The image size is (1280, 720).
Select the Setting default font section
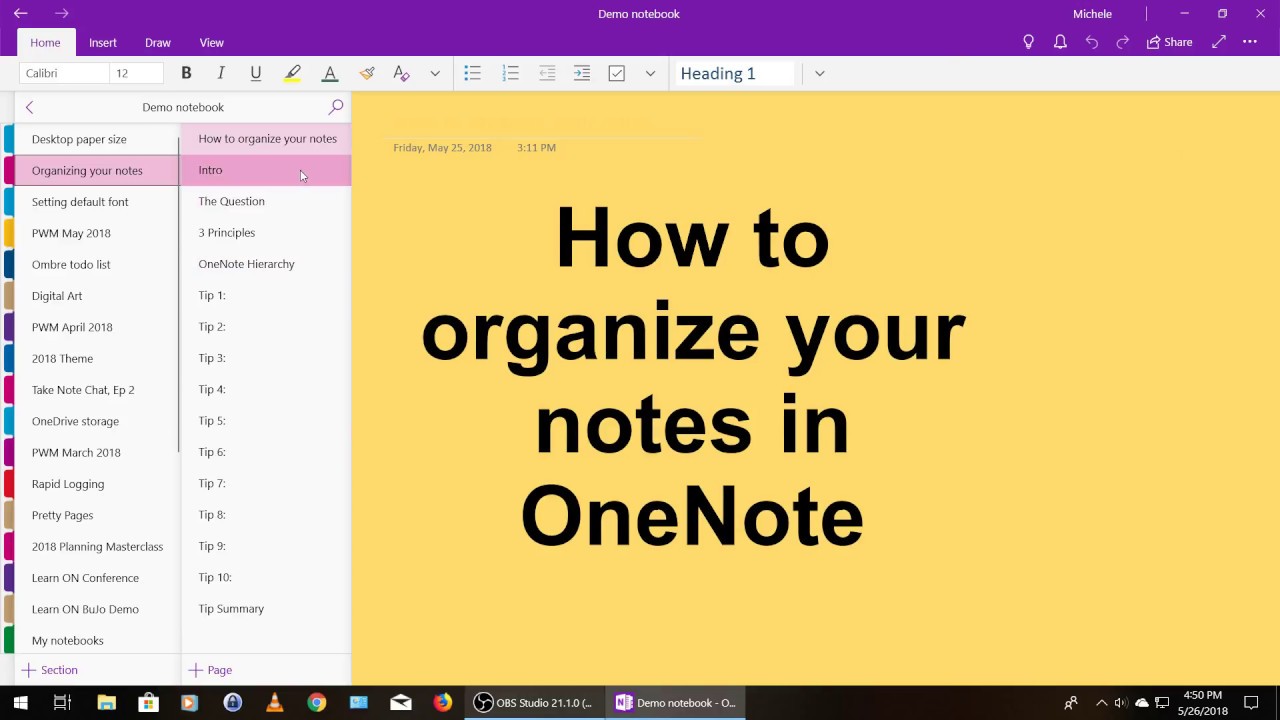96,202
